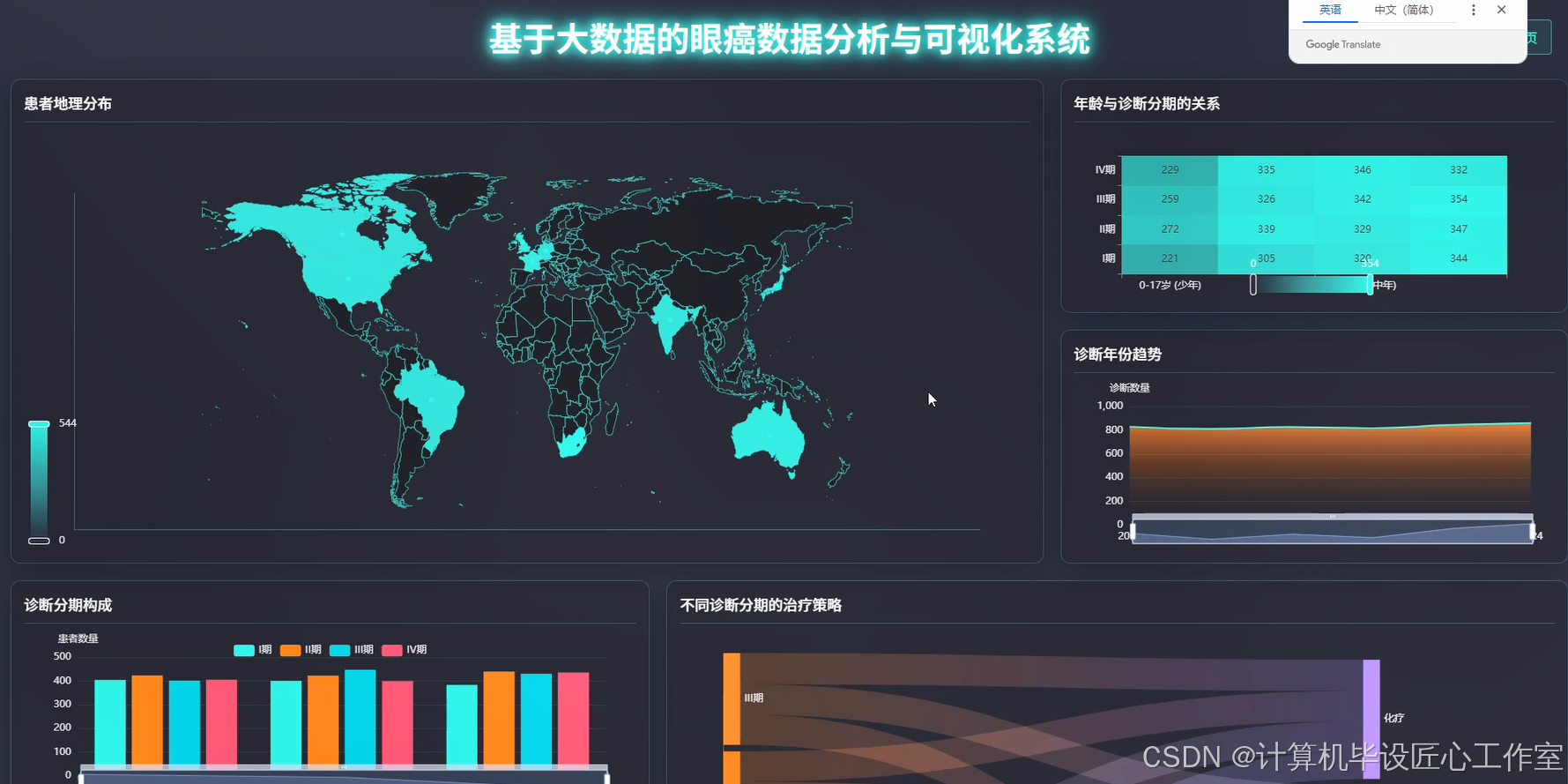
Task: Click heatmap cell with value 329
Action: click(x=1362, y=229)
